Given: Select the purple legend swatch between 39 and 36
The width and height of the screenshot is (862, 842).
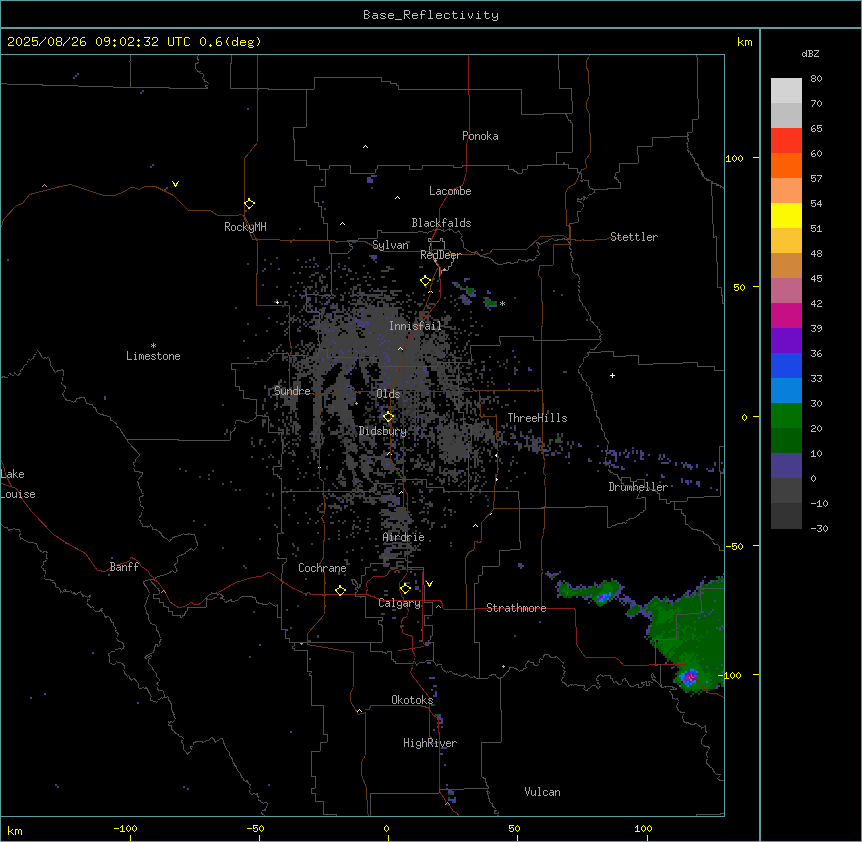Looking at the screenshot, I should [786, 341].
